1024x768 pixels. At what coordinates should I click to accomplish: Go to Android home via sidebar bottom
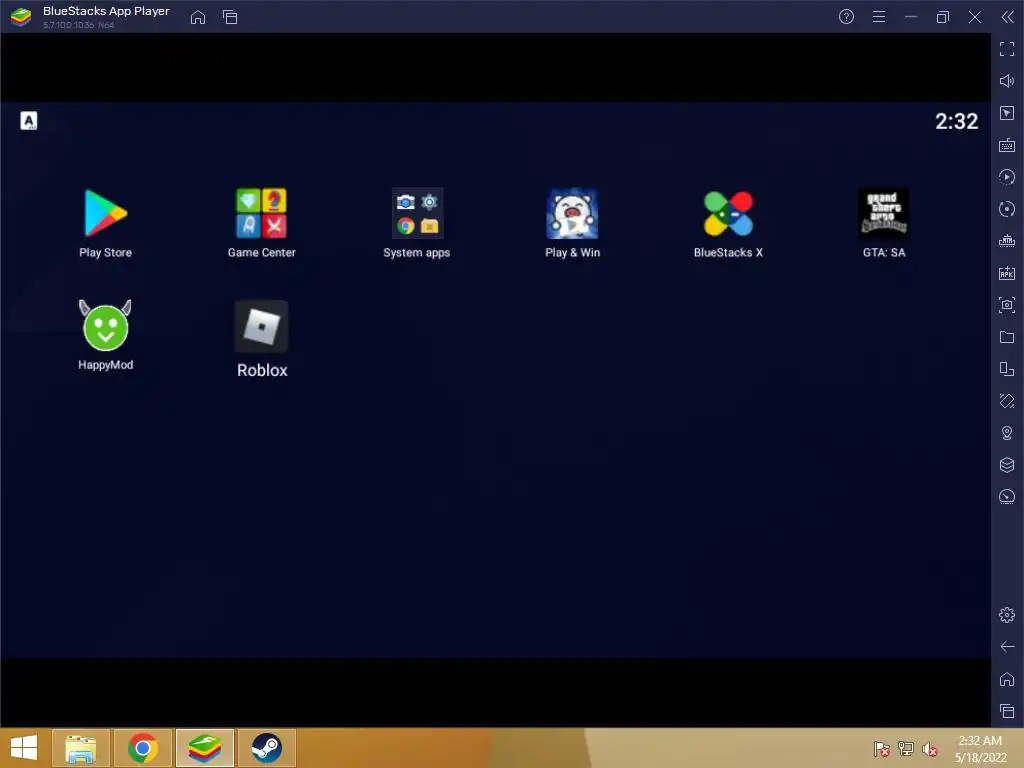click(x=1007, y=679)
